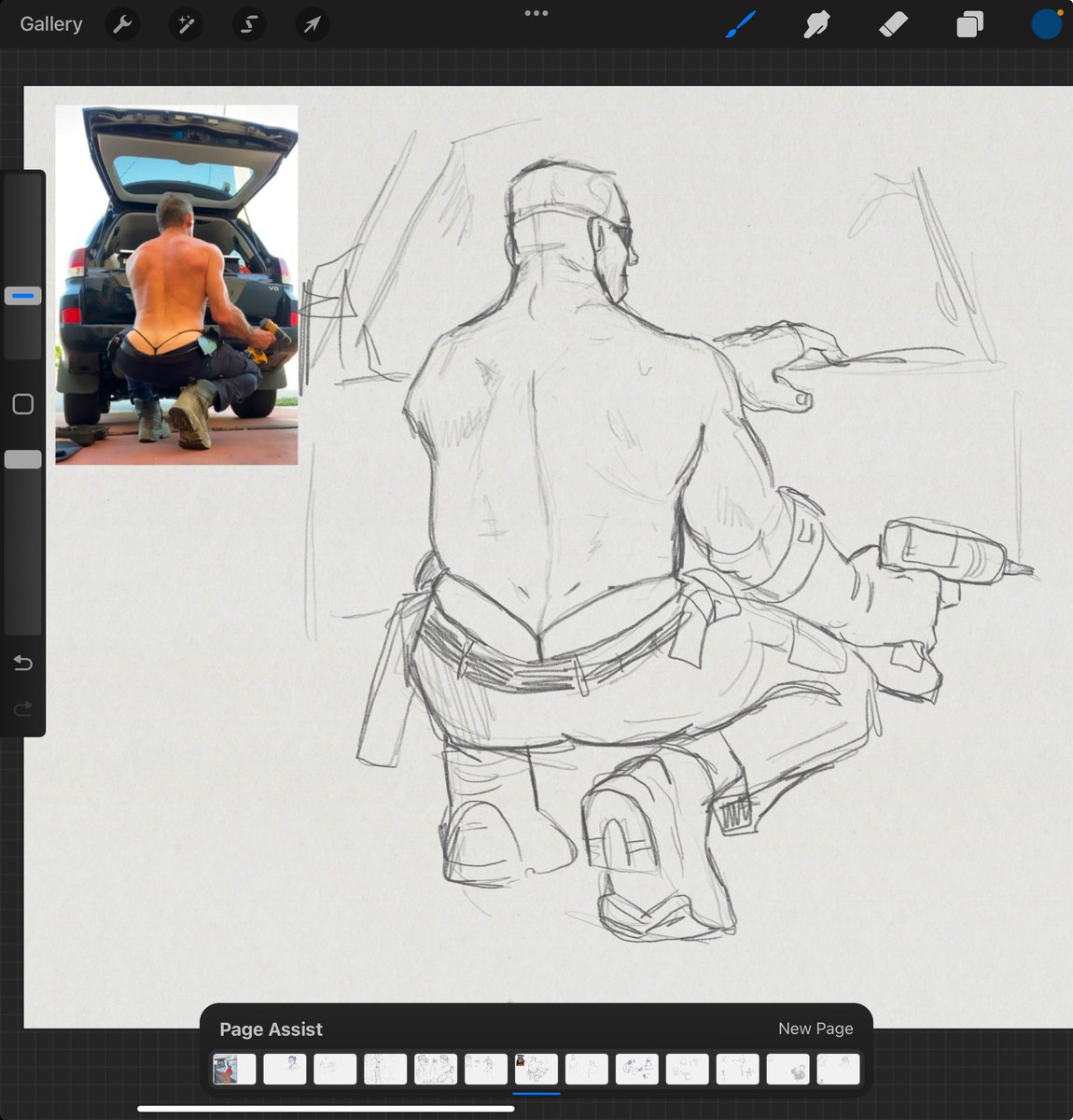Open the first page thumbnail with color photo
This screenshot has height=1120, width=1073.
coord(234,1069)
